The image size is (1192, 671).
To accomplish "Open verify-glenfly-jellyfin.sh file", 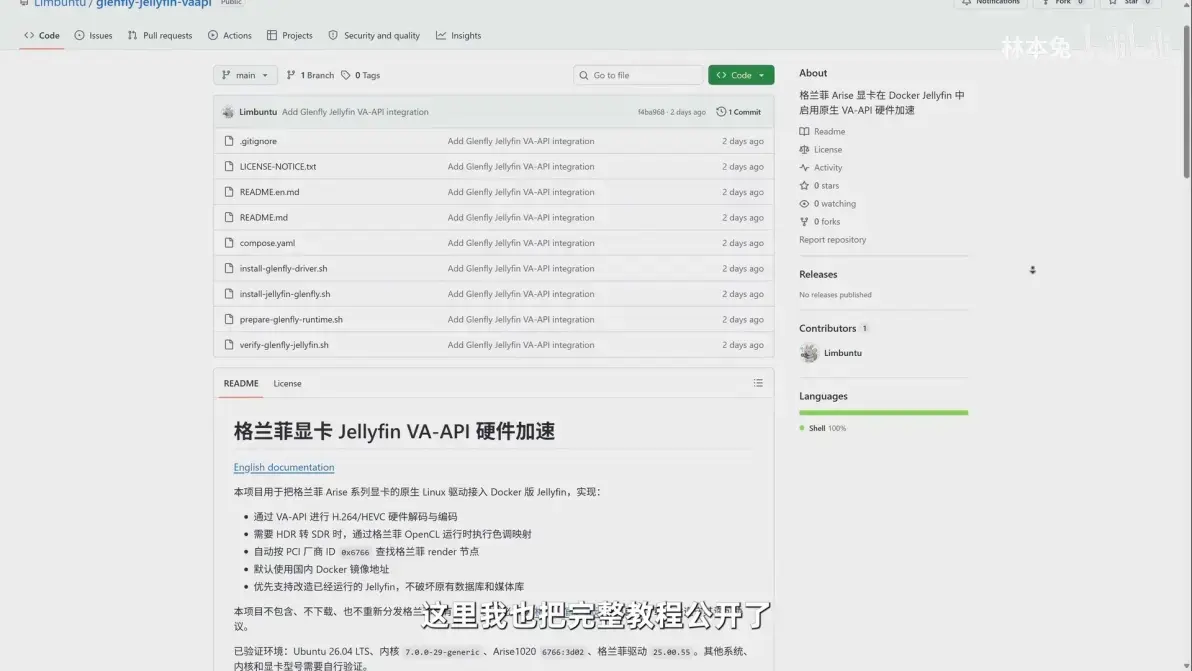I will 284,345.
